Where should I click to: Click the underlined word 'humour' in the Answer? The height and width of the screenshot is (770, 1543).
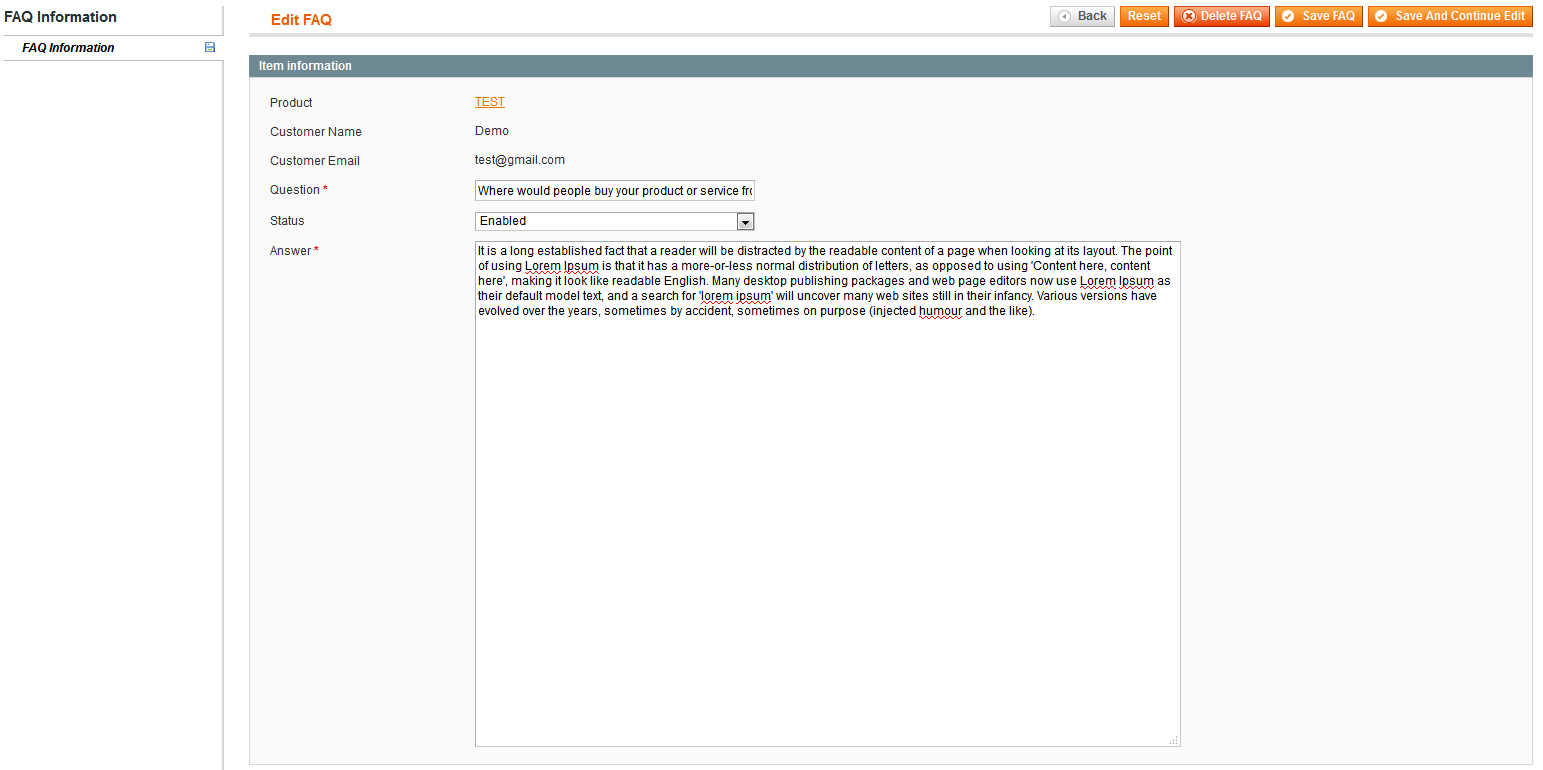click(x=939, y=311)
